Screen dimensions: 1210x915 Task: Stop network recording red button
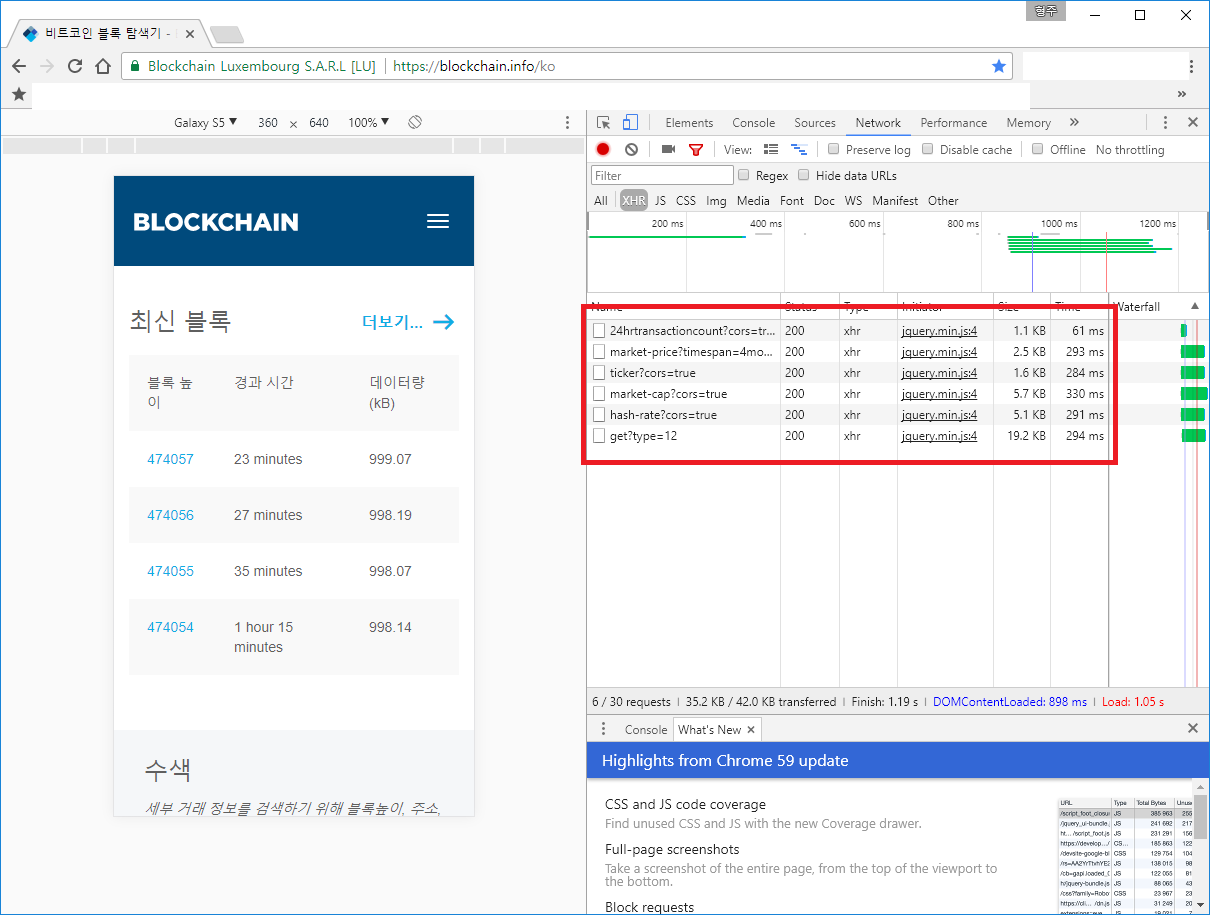[603, 149]
